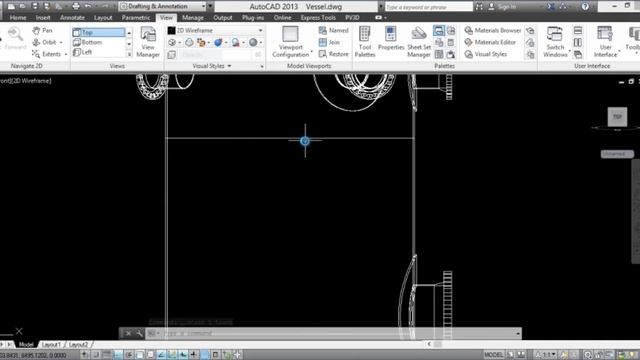Toggle Snap Mode in status bar
640x360 pixels.
click(x=96, y=355)
